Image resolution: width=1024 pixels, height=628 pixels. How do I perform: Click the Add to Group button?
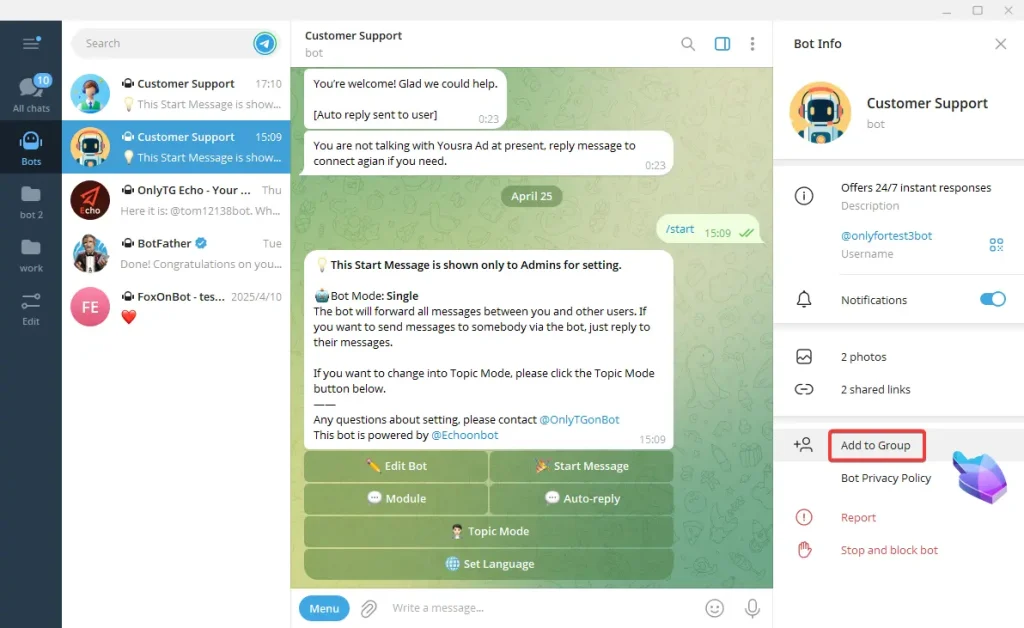click(x=876, y=445)
